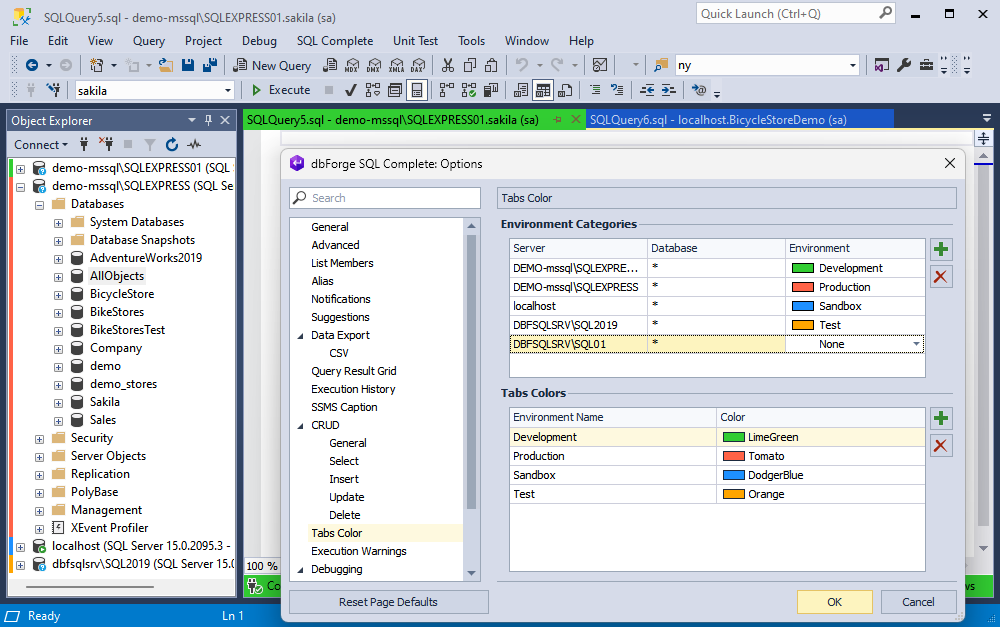Click the Navigate Backward arrow icon
This screenshot has width=1000, height=627.
[x=31, y=65]
